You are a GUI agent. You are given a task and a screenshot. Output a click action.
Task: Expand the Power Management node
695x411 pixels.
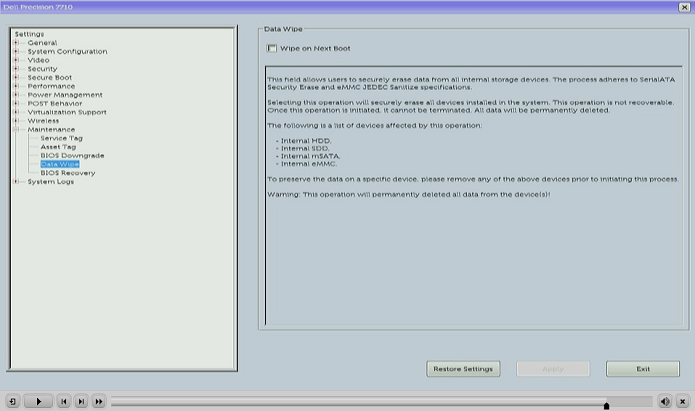(x=16, y=95)
